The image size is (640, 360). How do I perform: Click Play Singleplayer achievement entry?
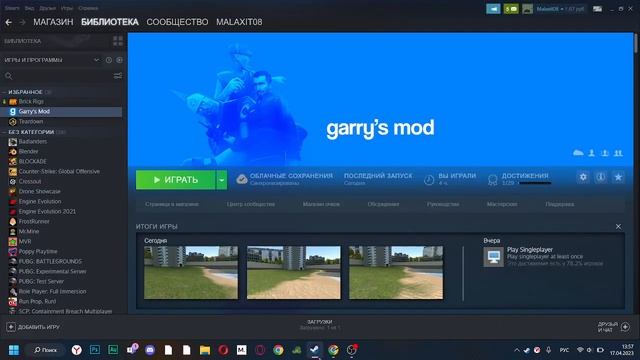click(x=543, y=257)
